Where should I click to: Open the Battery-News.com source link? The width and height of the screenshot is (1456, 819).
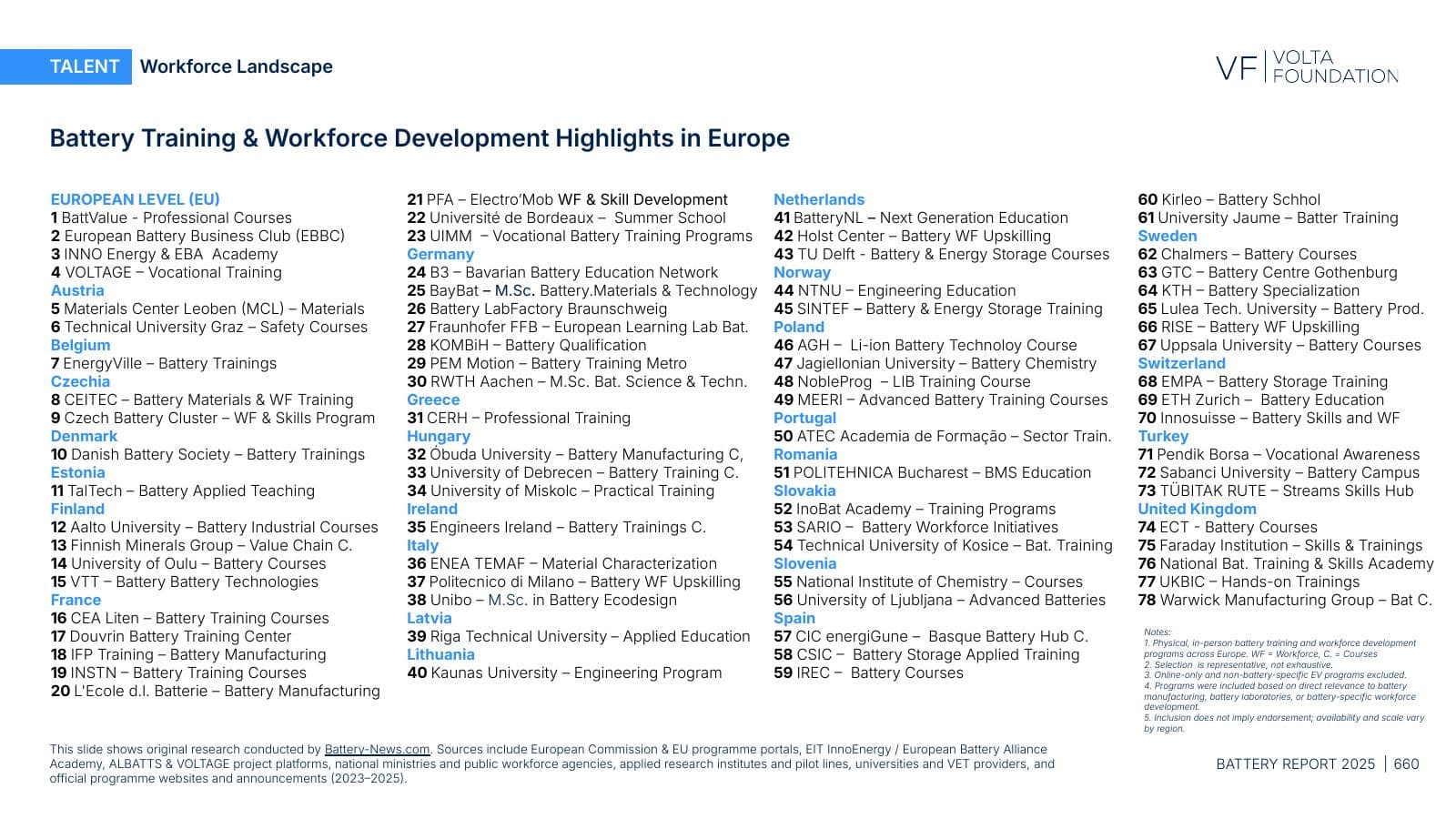pyautogui.click(x=377, y=750)
